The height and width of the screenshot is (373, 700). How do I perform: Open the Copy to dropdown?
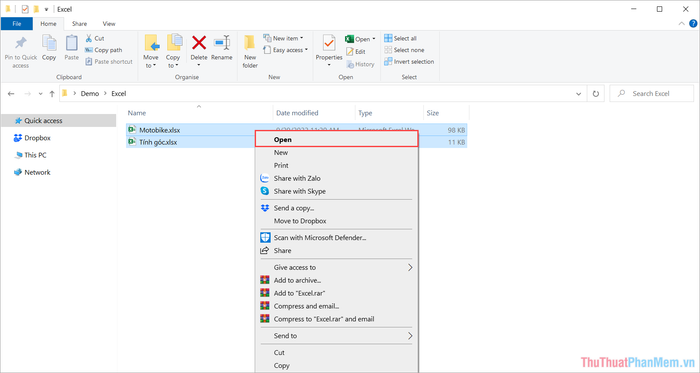coord(173,51)
